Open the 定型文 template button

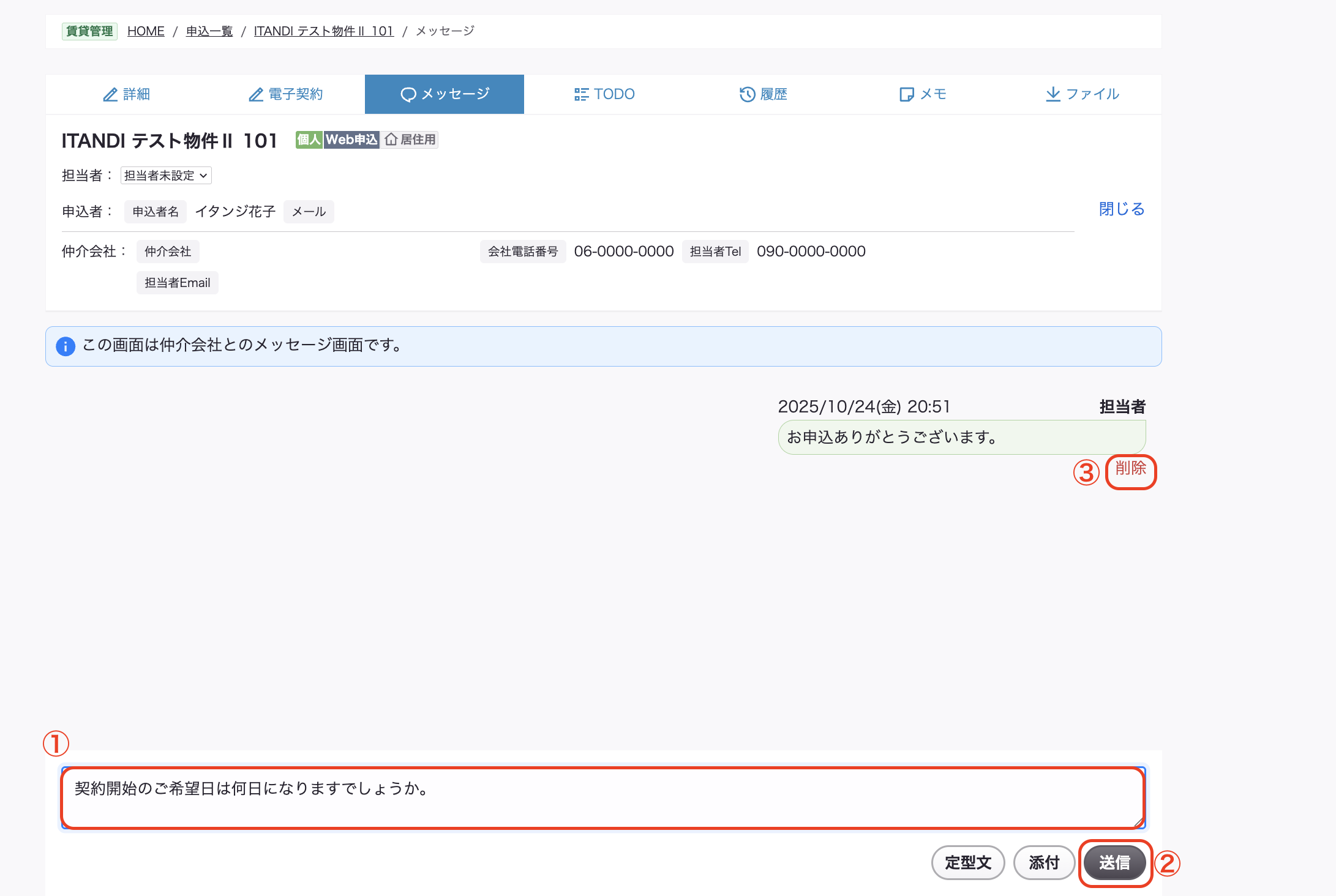[968, 863]
